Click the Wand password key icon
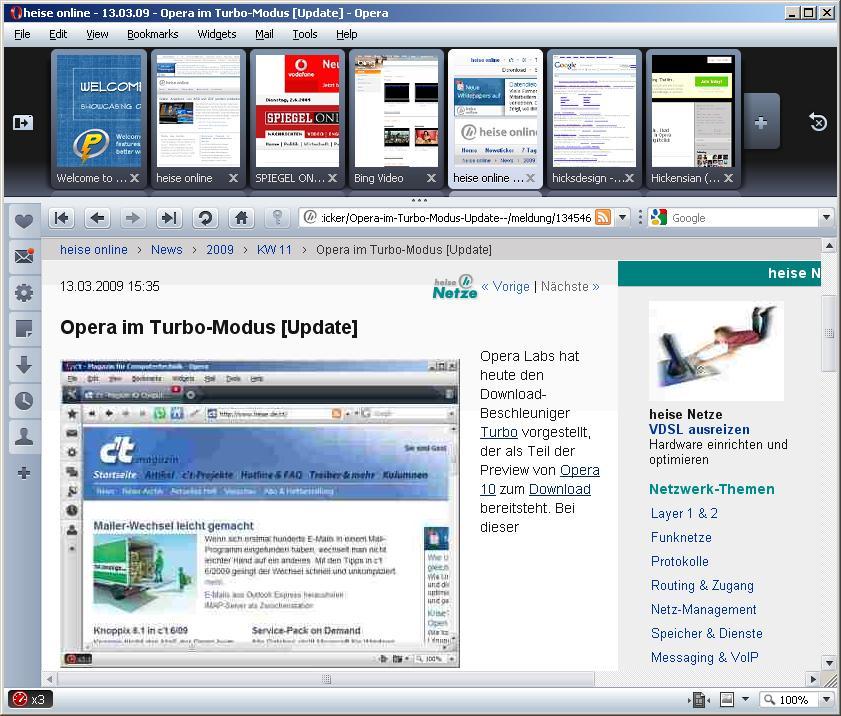 (x=277, y=218)
